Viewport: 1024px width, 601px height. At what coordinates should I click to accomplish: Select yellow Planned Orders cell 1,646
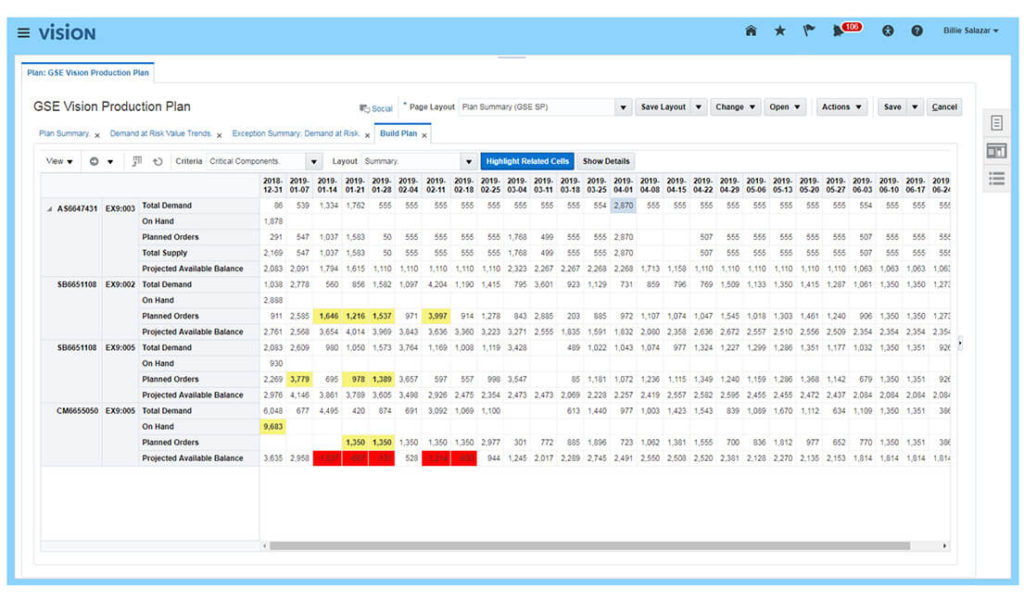327,316
